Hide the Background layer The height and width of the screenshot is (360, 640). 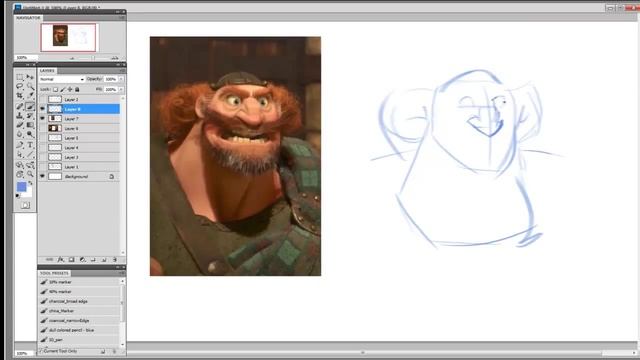pyautogui.click(x=42, y=176)
